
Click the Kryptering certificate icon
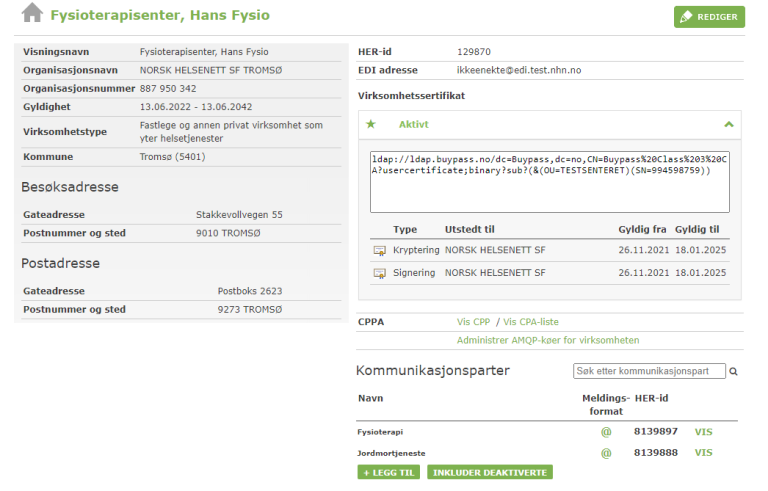379,248
